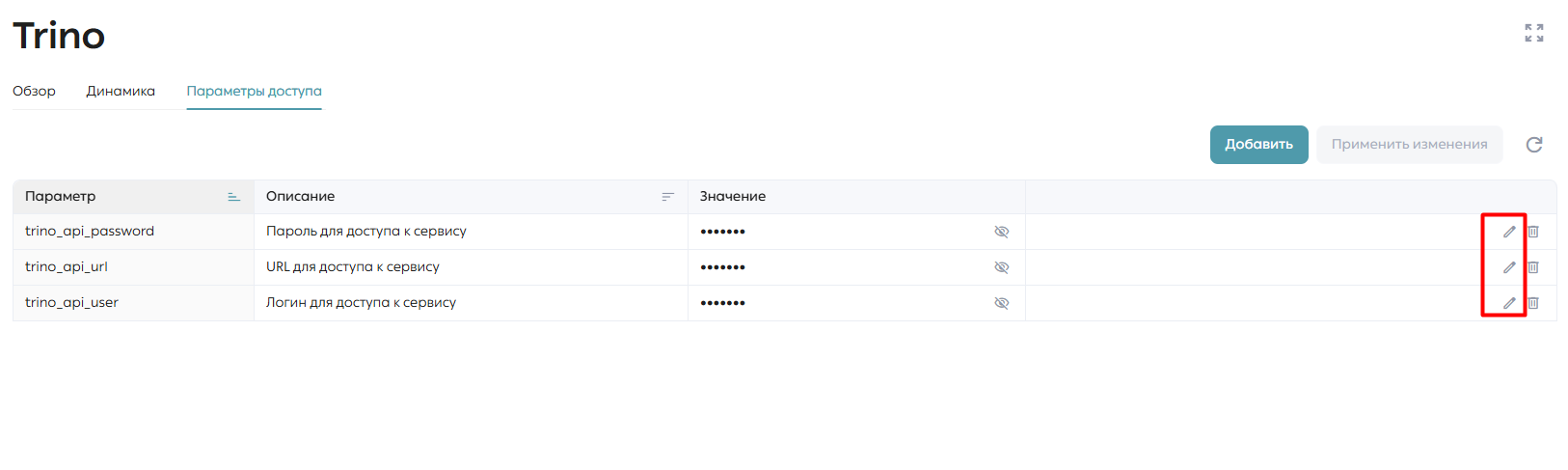
Task: Click the masked value of trino_api_url
Action: coord(723,267)
